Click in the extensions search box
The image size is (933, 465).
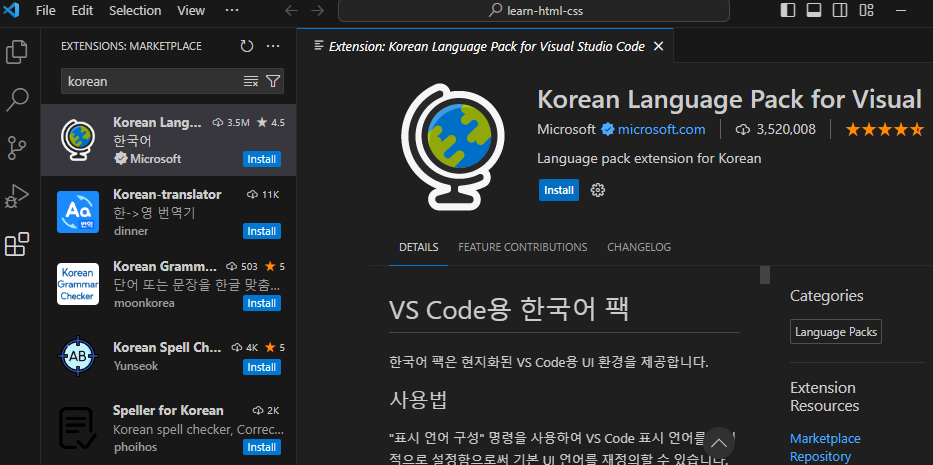(x=155, y=81)
